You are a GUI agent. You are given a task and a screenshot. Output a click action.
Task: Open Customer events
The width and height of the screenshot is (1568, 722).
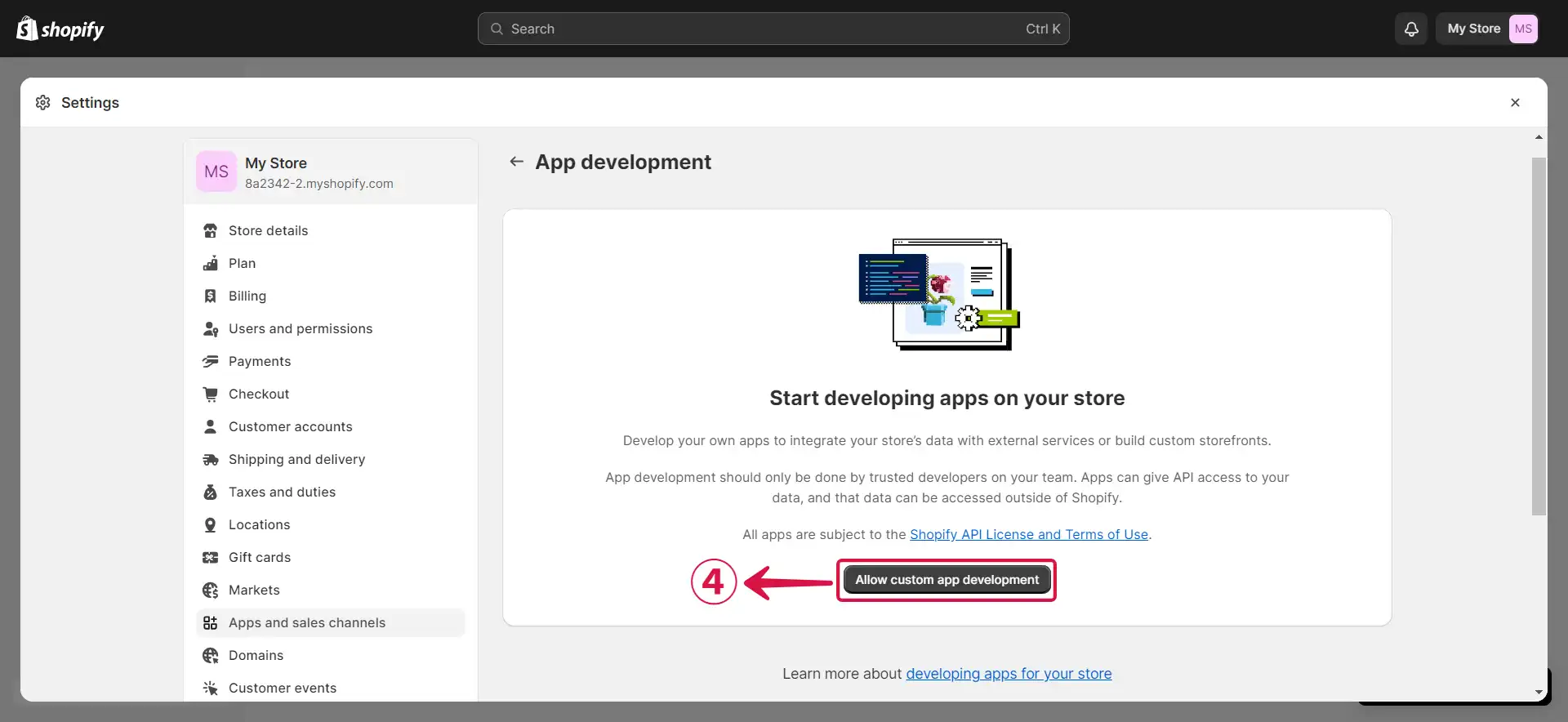click(x=331, y=688)
